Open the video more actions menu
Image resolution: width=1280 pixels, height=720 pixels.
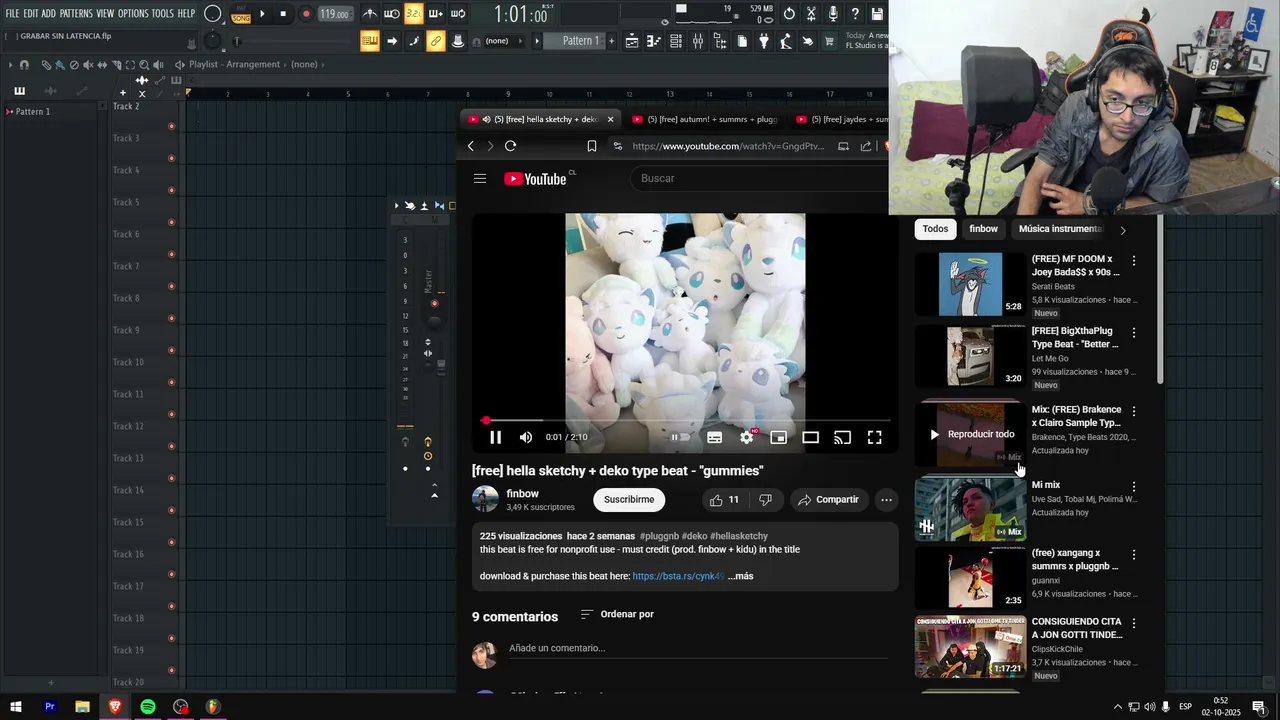(886, 499)
